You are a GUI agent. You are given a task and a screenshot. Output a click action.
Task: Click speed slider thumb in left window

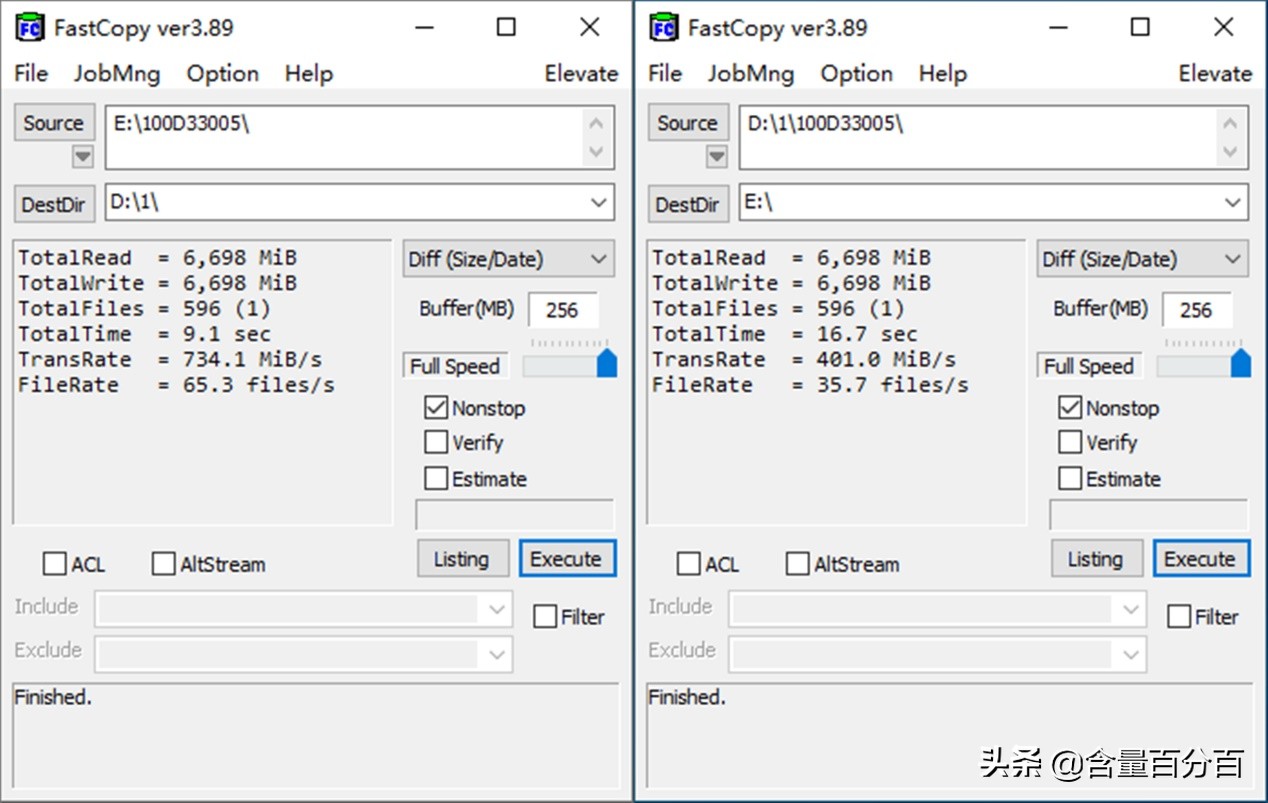(607, 362)
